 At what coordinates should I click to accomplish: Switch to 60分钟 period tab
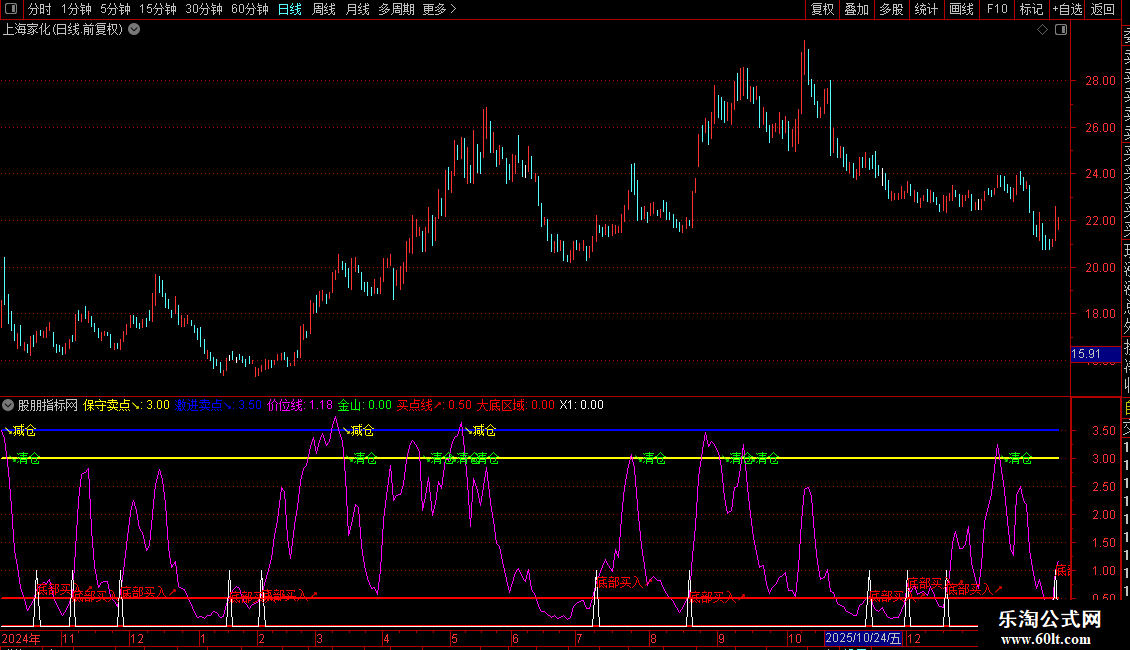click(250, 9)
